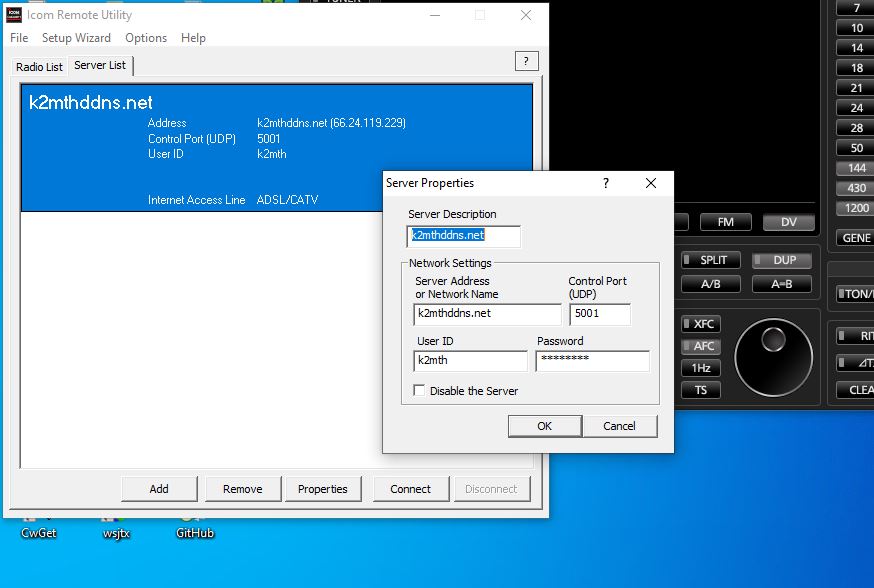Viewport: 874px width, 588px height.
Task: Click Cancel in Server Properties
Action: (619, 426)
